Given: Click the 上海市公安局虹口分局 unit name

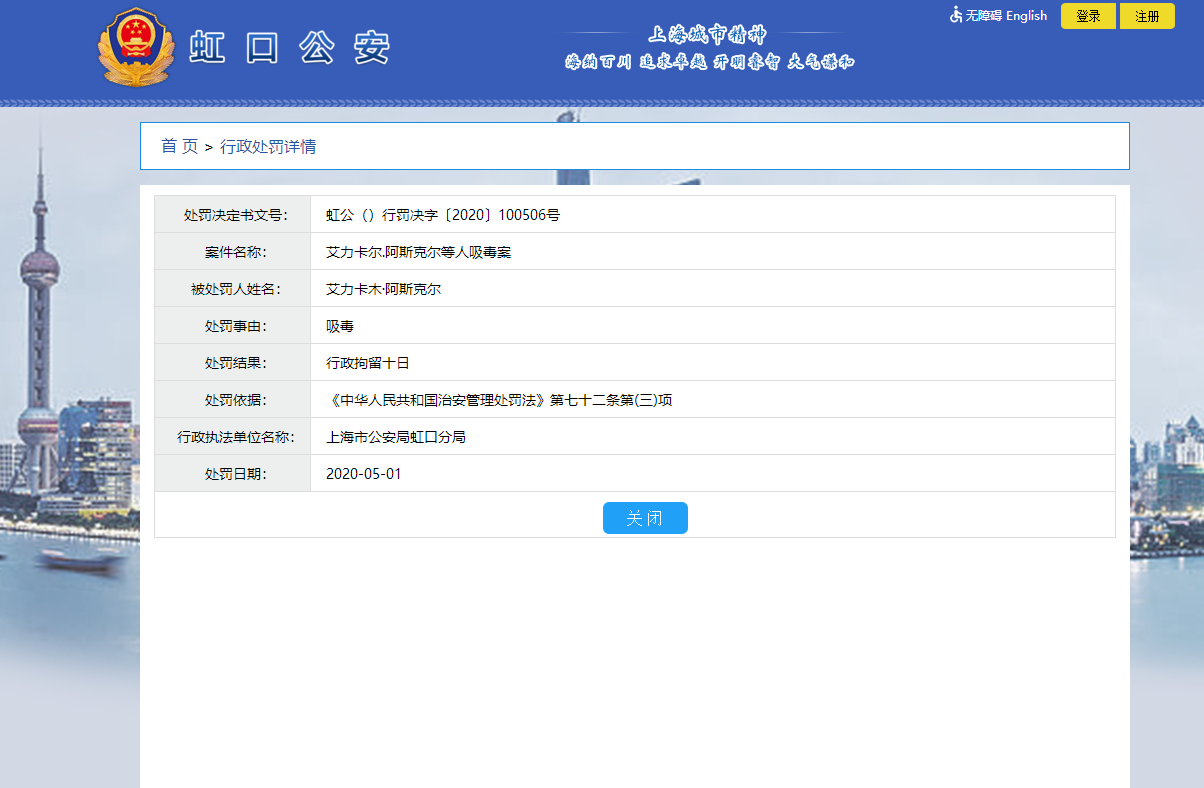Looking at the screenshot, I should [x=396, y=437].
